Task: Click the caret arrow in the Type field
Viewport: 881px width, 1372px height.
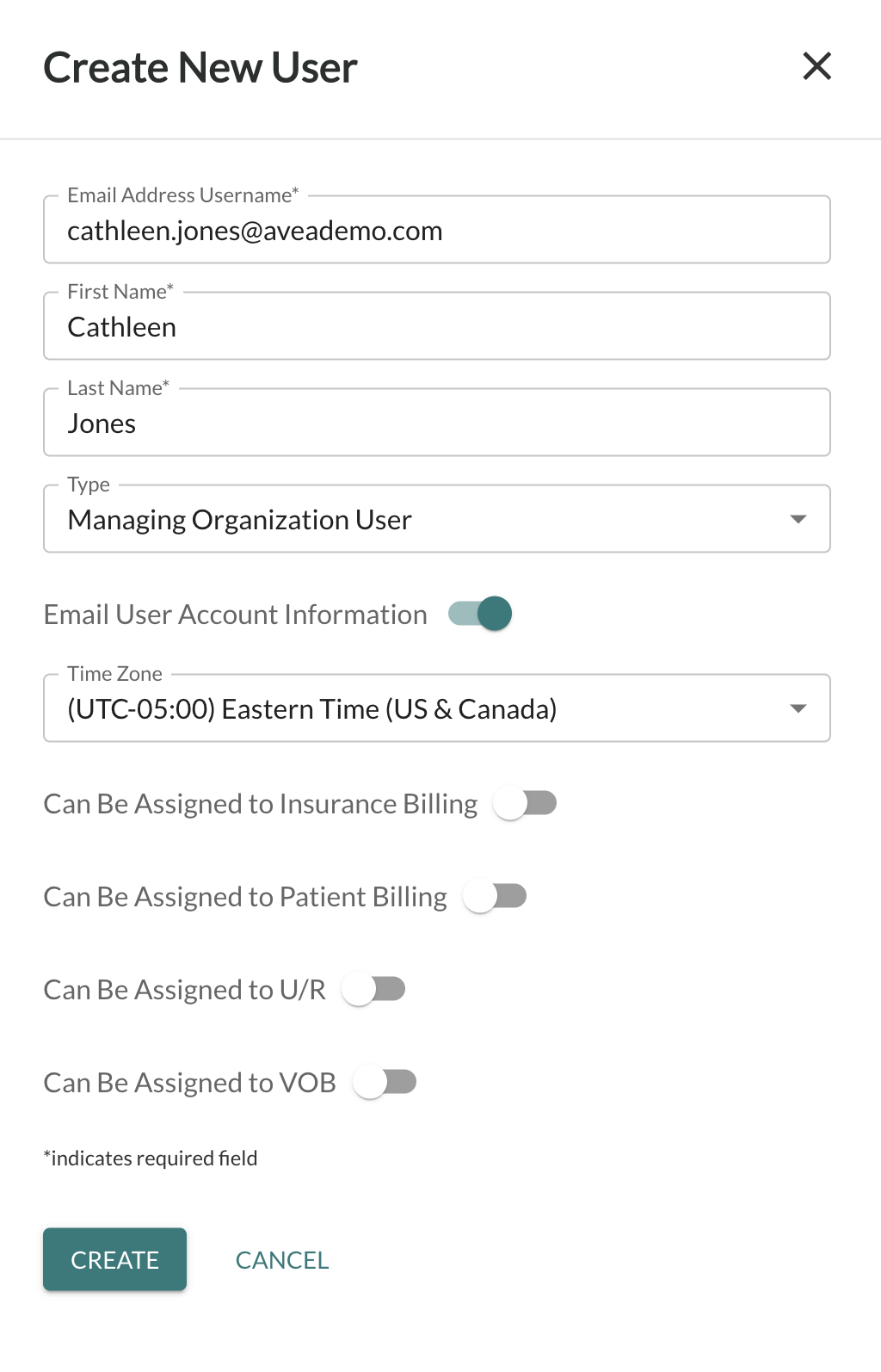Action: point(798,519)
